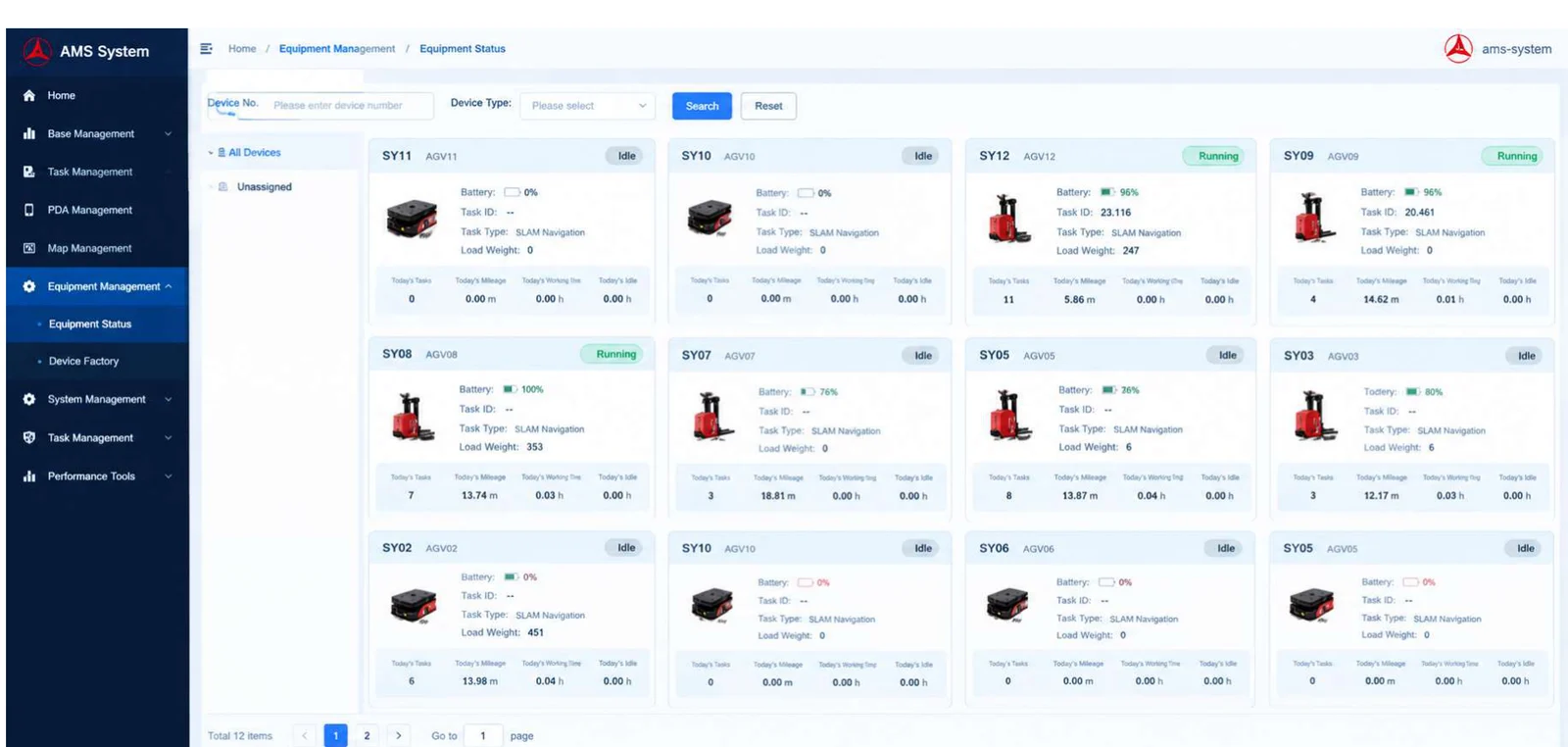The image size is (1568, 747).
Task: Click mileage 18.81 m on SY07
Action: click(x=778, y=496)
